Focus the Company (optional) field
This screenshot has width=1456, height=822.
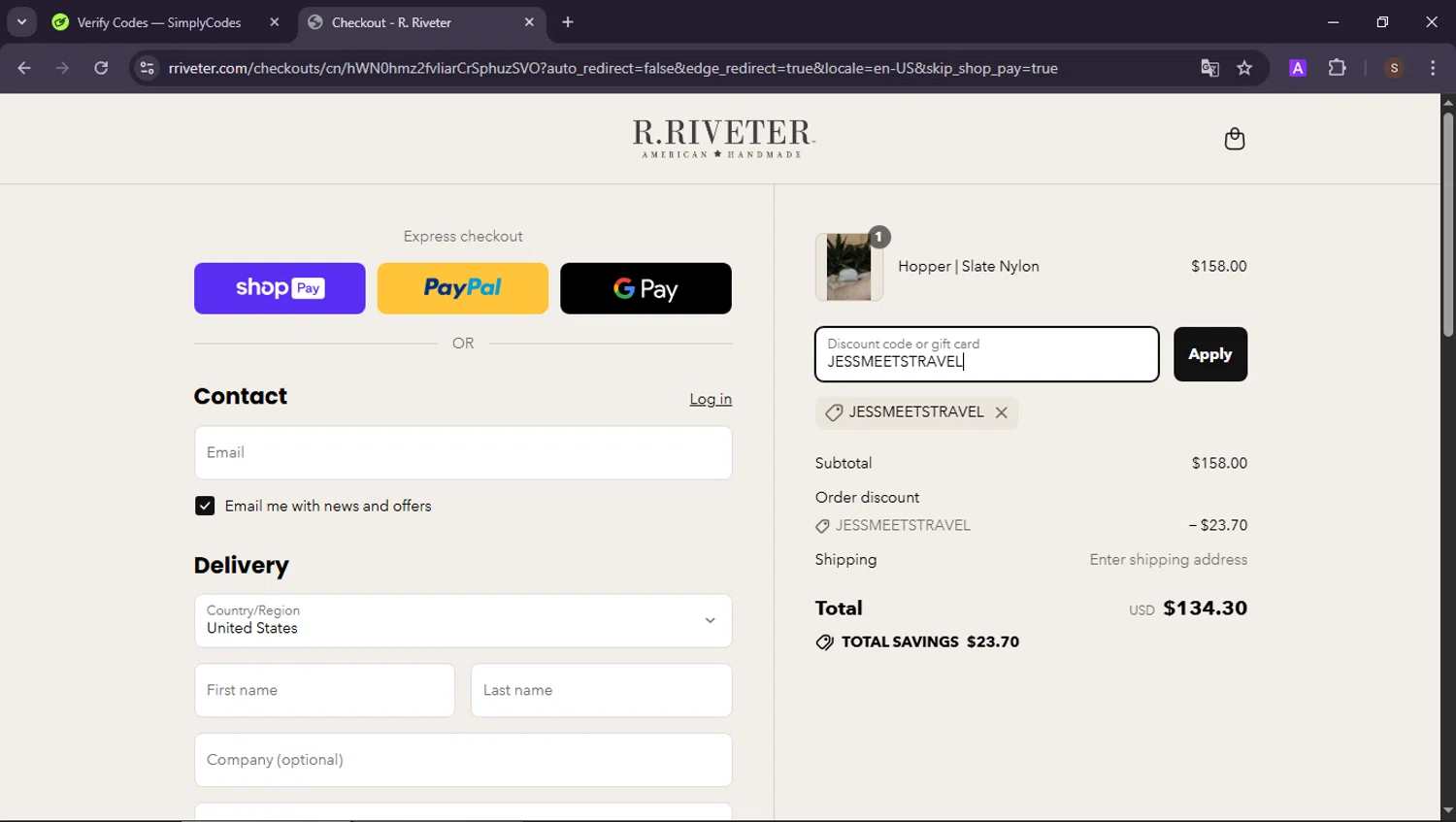click(x=463, y=760)
